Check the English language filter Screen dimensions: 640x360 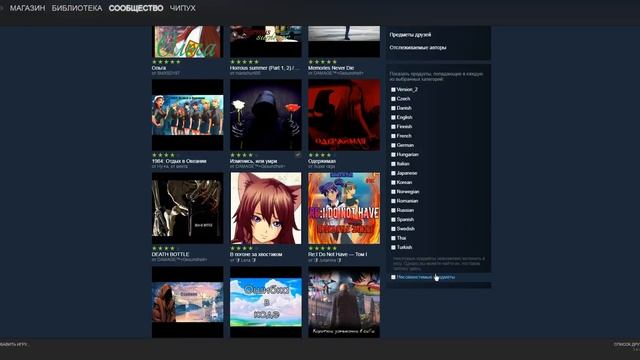coord(393,118)
